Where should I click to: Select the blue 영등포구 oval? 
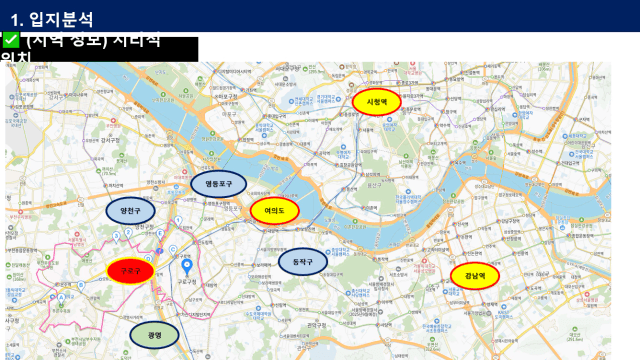pos(218,184)
